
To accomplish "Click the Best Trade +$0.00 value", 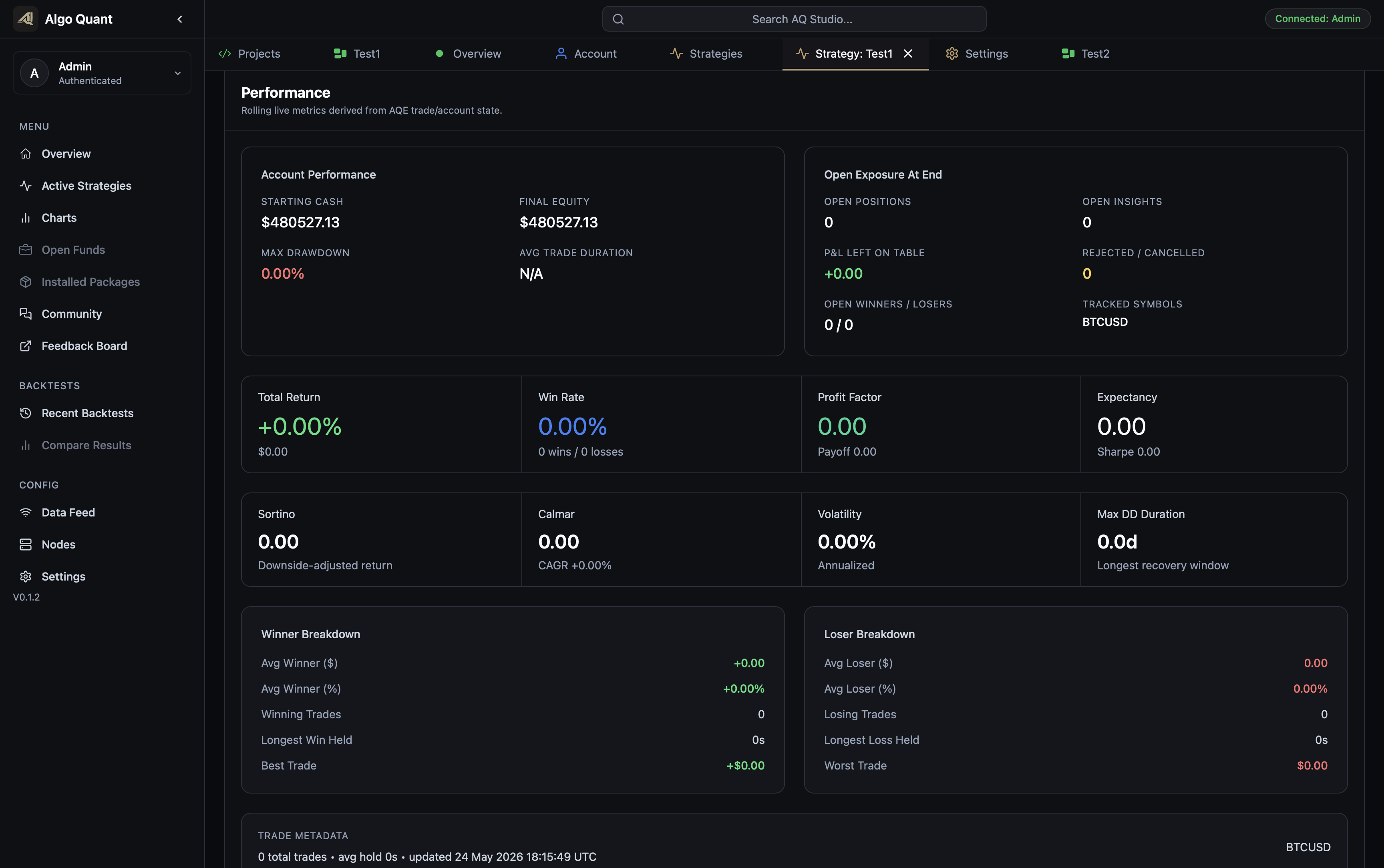I will click(x=746, y=766).
